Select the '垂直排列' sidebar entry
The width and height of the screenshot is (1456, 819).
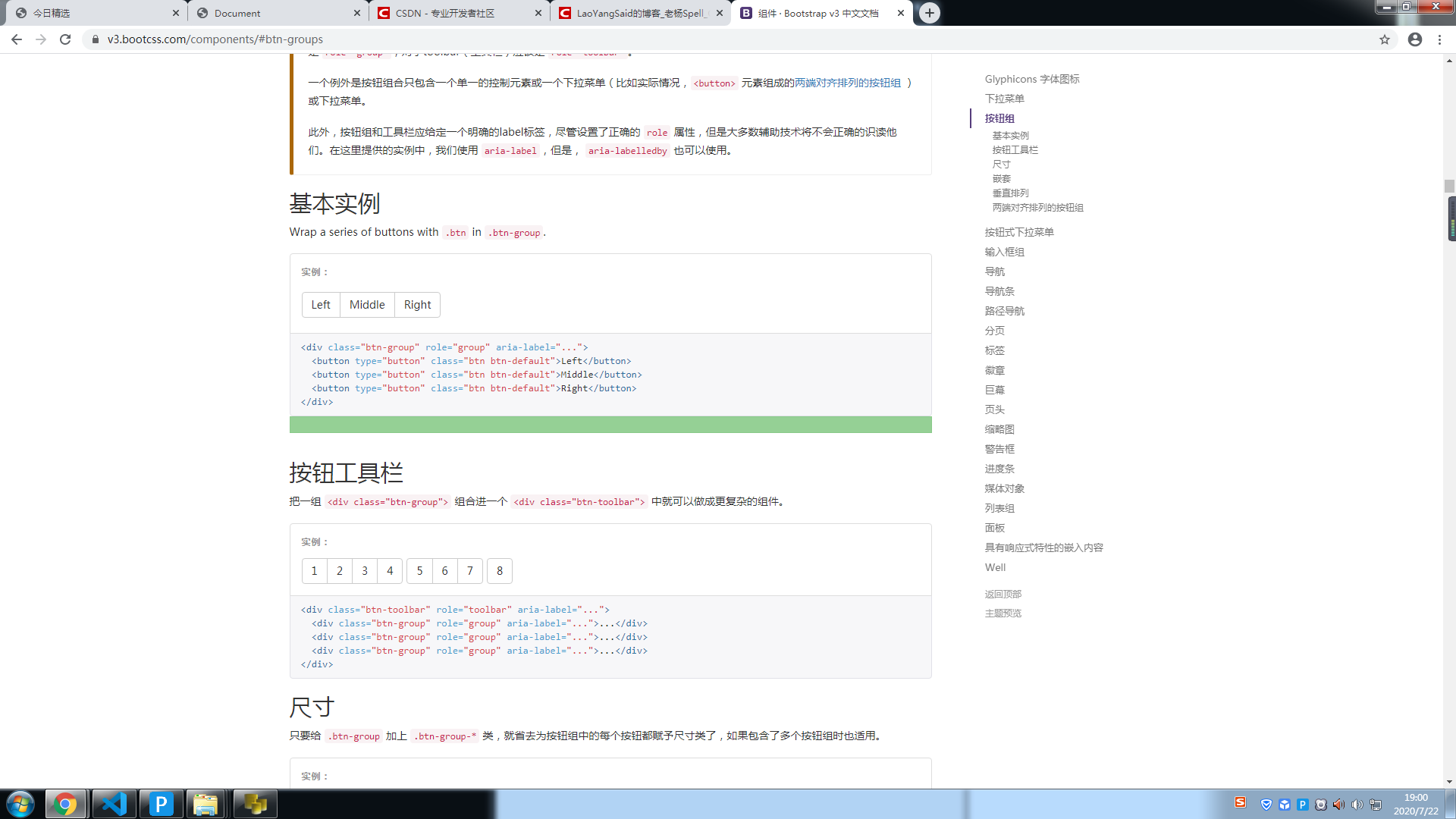coord(1010,193)
